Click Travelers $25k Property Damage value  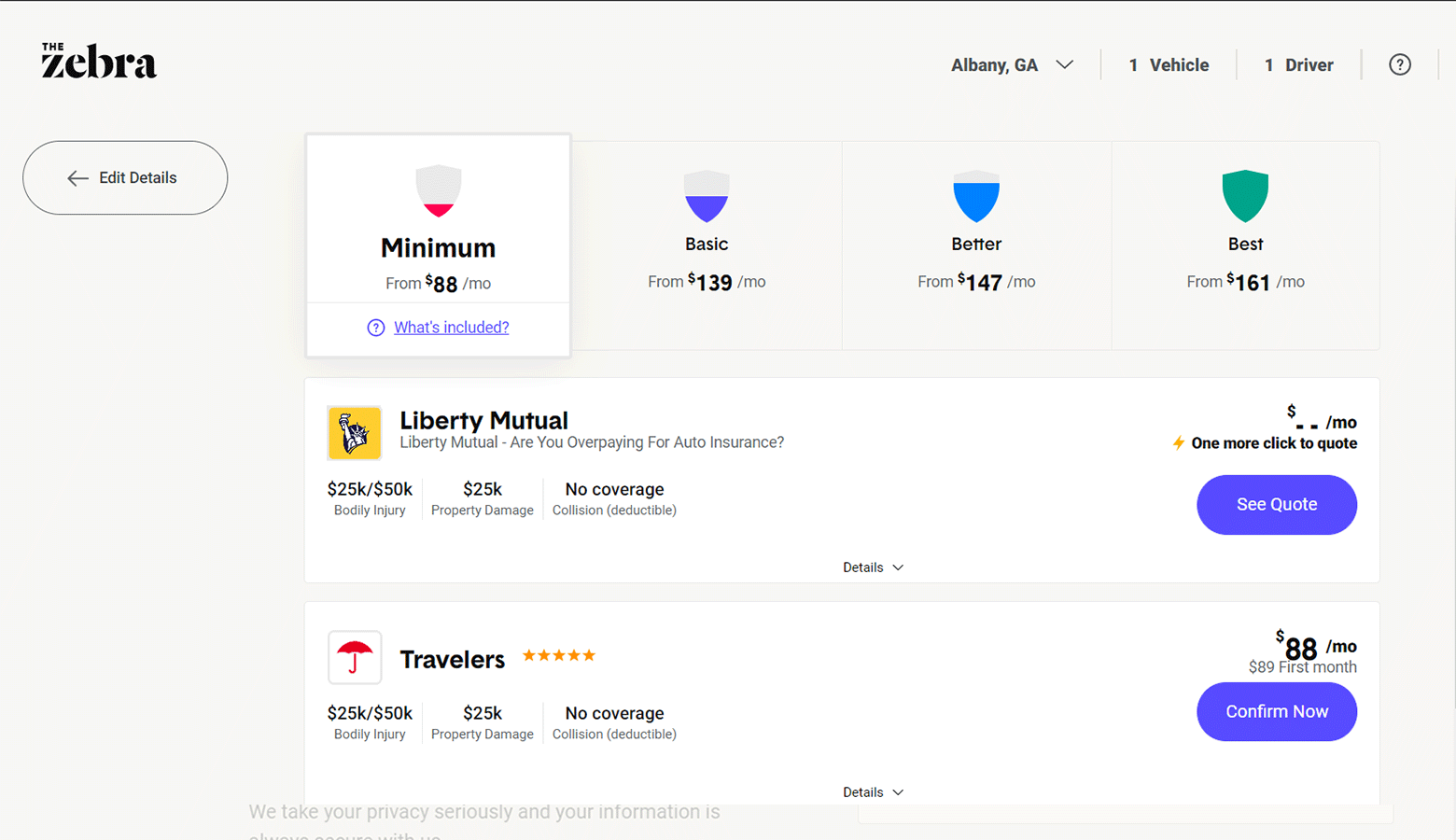[x=483, y=713]
